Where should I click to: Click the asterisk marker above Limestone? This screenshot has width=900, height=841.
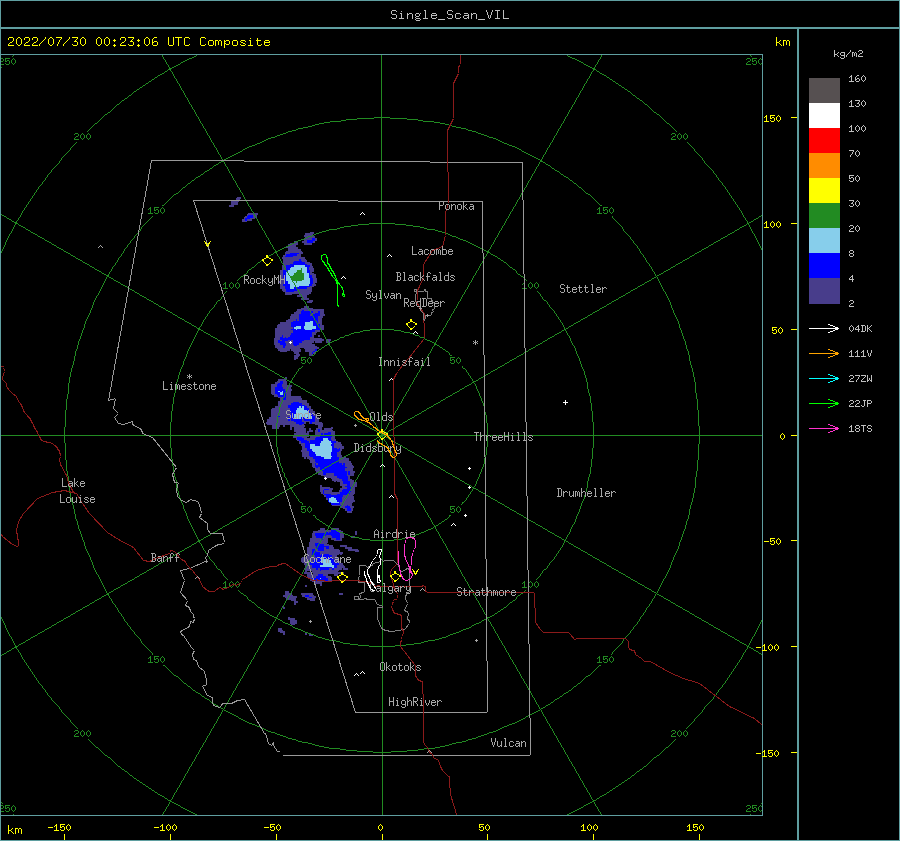coord(189,377)
